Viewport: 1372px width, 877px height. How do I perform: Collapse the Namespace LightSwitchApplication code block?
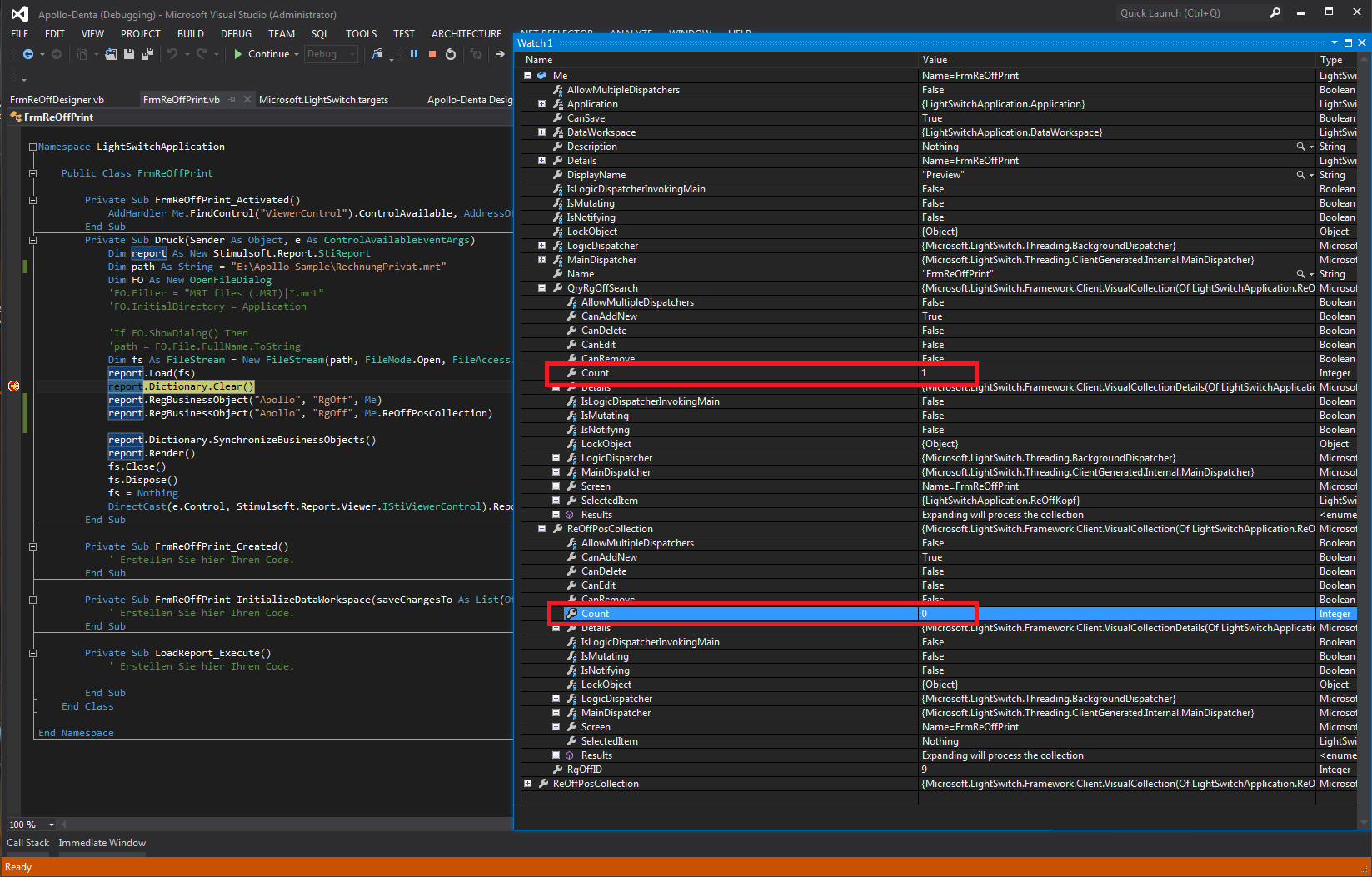click(x=32, y=147)
